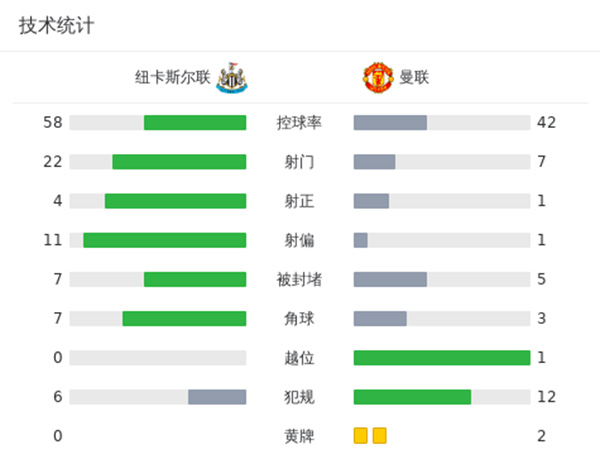
Task: Click the 控球率 stat label
Action: click(x=299, y=123)
